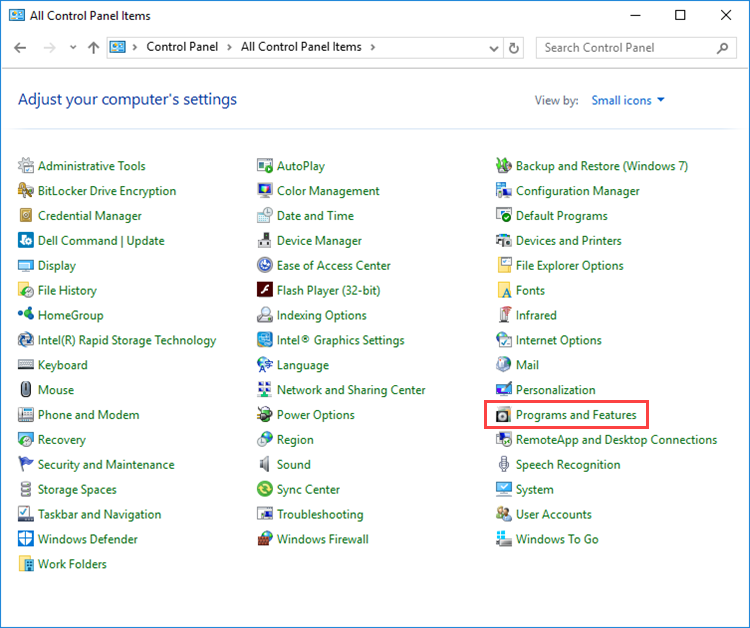750x628 pixels.
Task: Expand the chevron before Control Panel breadcrumb
Action: (135, 47)
